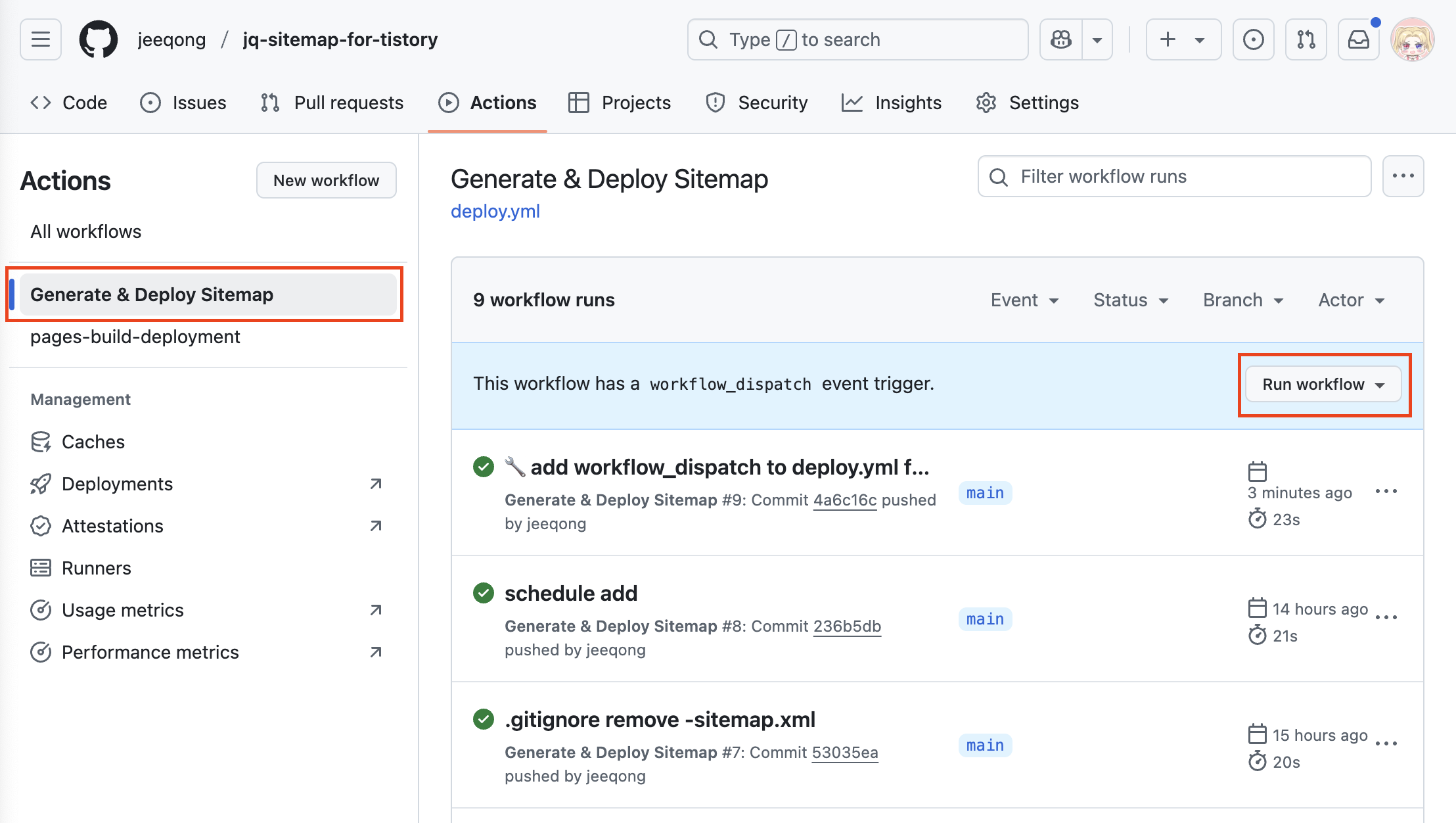Click the user profile avatar

pyautogui.click(x=1412, y=39)
